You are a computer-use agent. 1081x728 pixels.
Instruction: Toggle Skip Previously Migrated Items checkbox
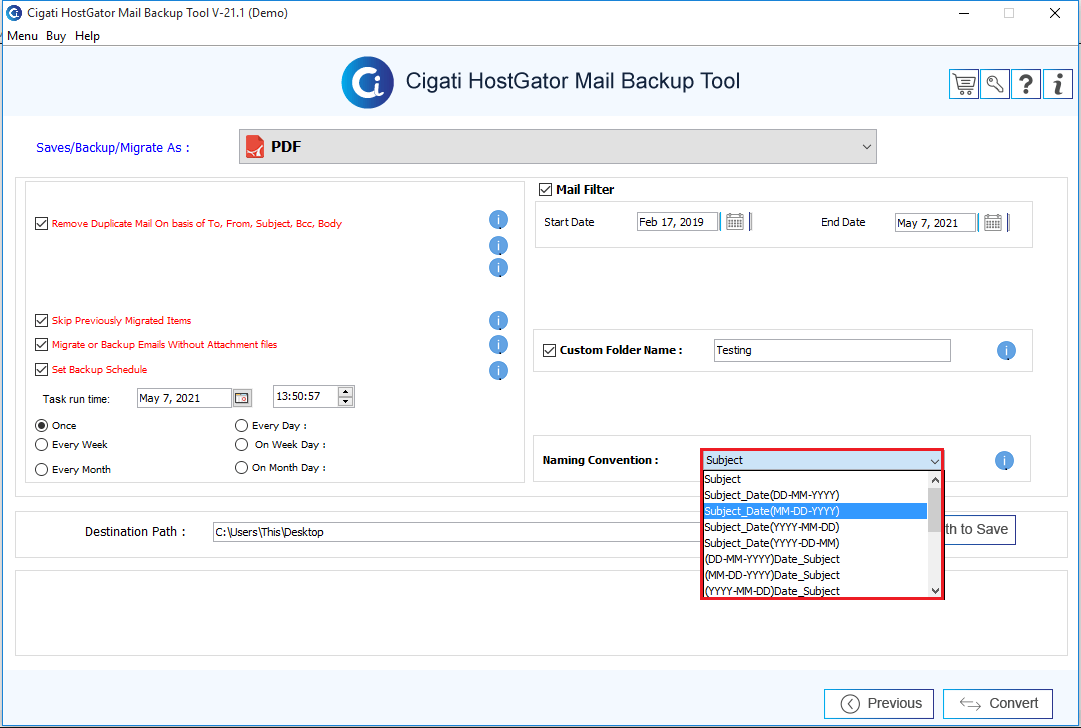pyautogui.click(x=41, y=321)
